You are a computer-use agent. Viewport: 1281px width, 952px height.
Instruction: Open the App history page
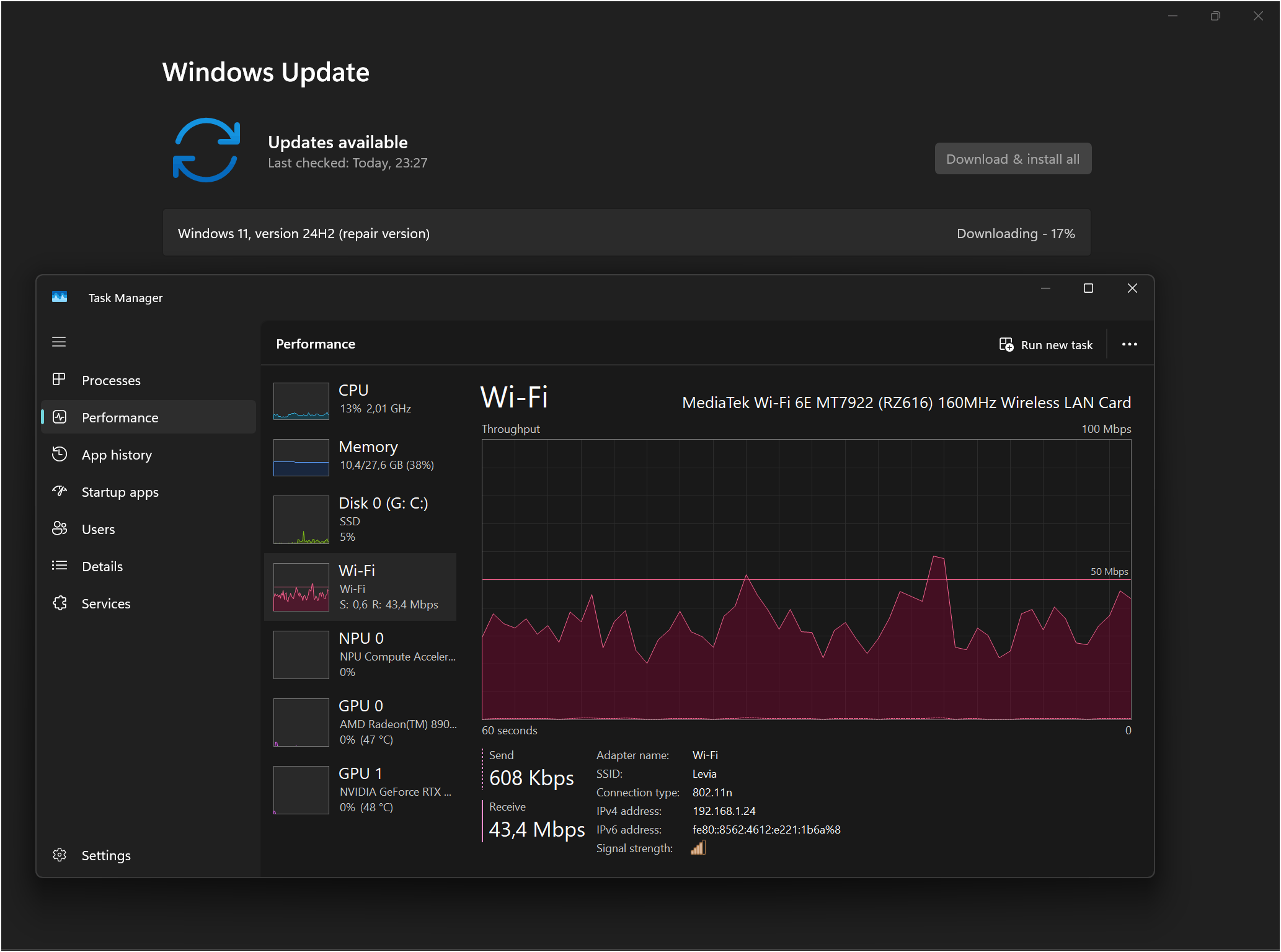click(x=117, y=455)
